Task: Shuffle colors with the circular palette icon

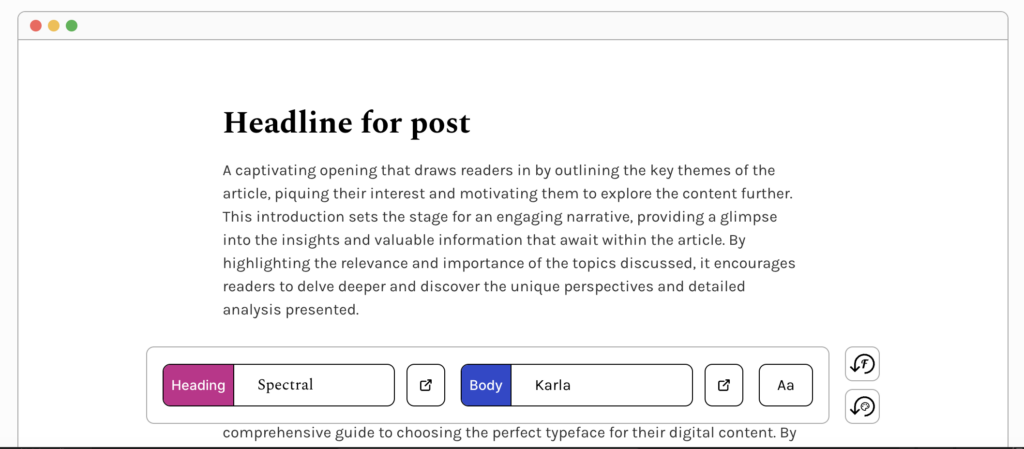Action: pyautogui.click(x=862, y=407)
